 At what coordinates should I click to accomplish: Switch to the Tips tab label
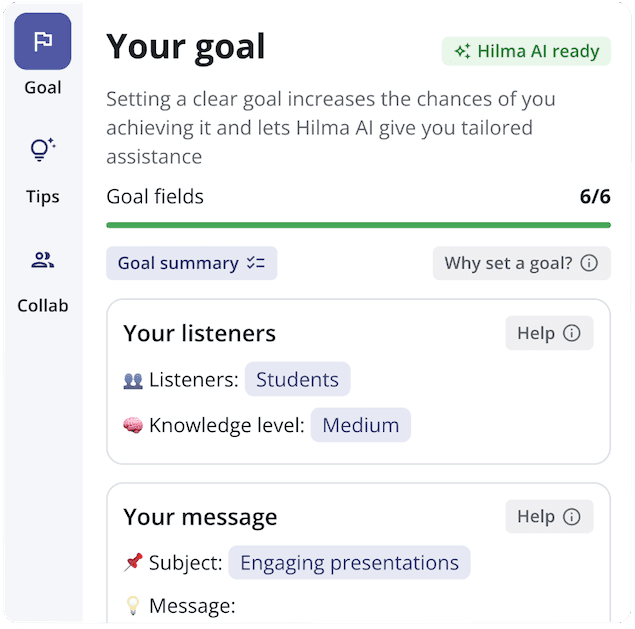[42, 197]
